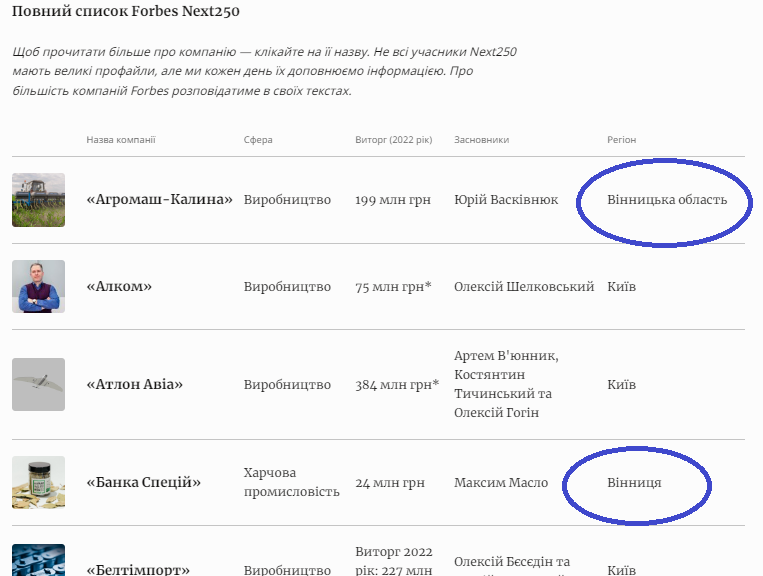Open the «Агромаш-Калина» company thumbnail image
763x576 pixels.
(x=38, y=200)
